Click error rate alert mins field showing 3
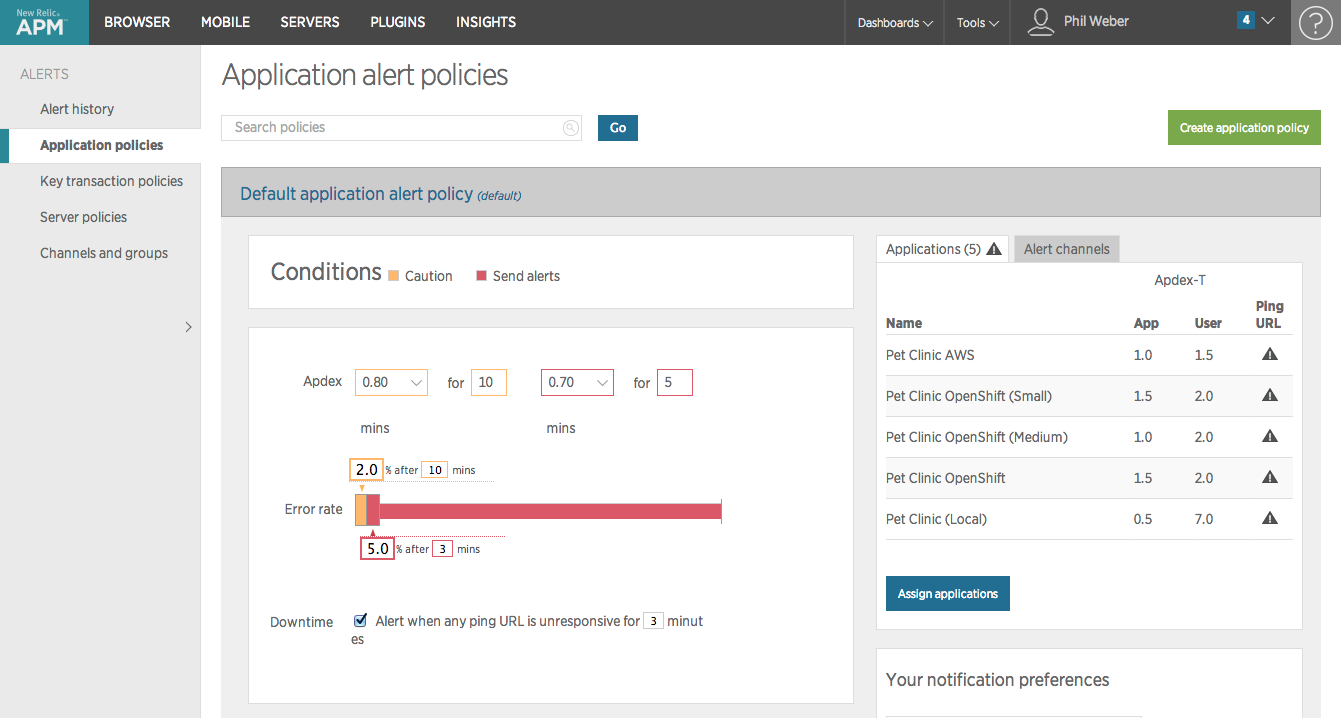Viewport: 1341px width, 718px height. pyautogui.click(x=443, y=548)
